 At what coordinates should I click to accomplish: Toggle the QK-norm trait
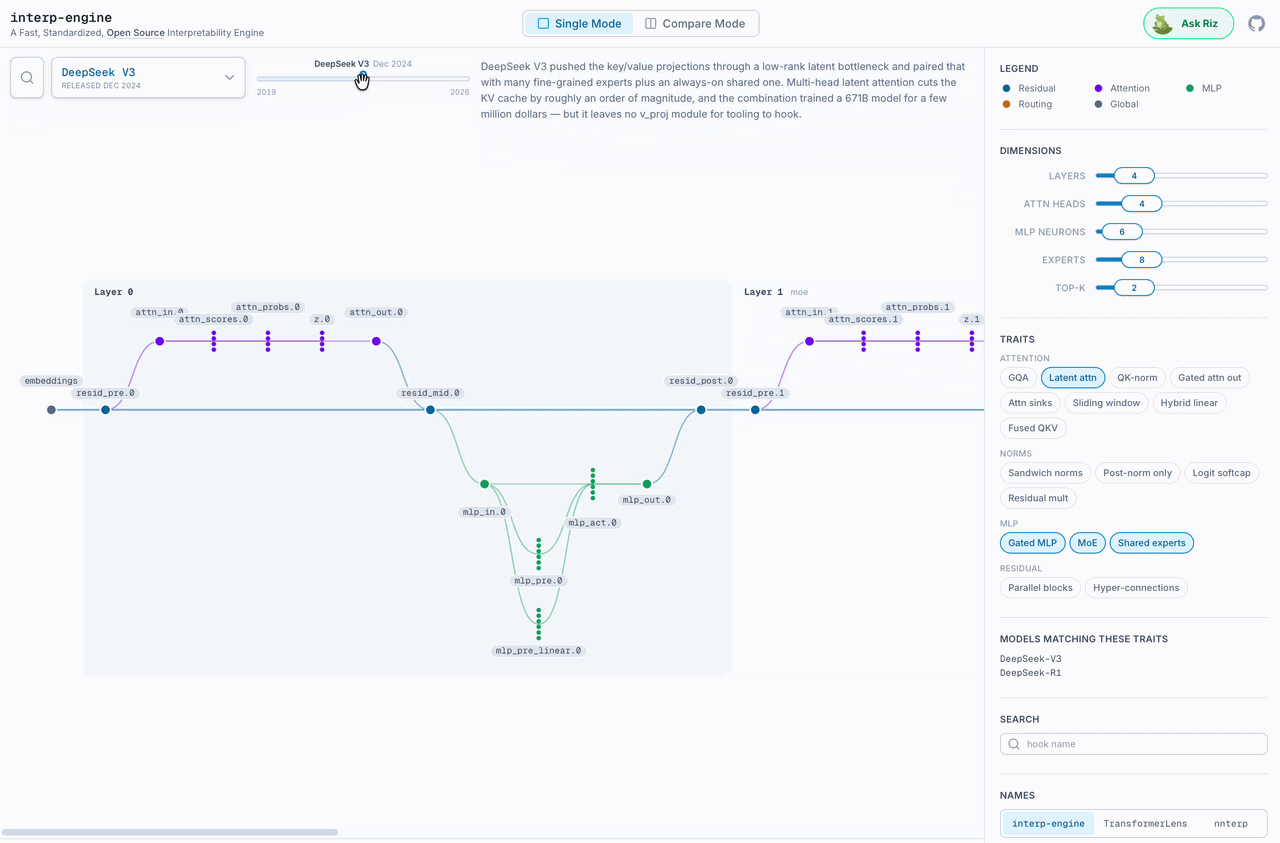[x=1137, y=378]
